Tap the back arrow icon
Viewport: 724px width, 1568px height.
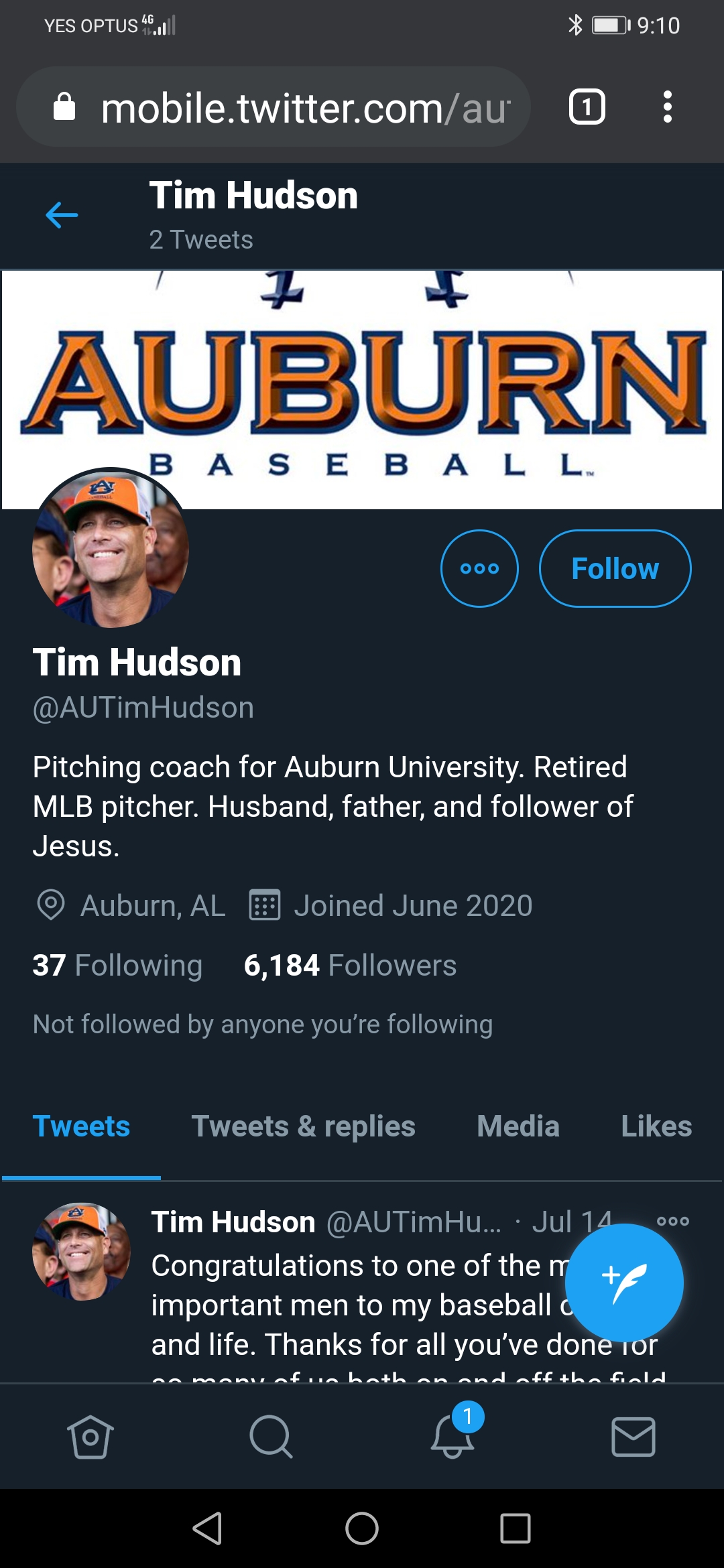click(62, 215)
